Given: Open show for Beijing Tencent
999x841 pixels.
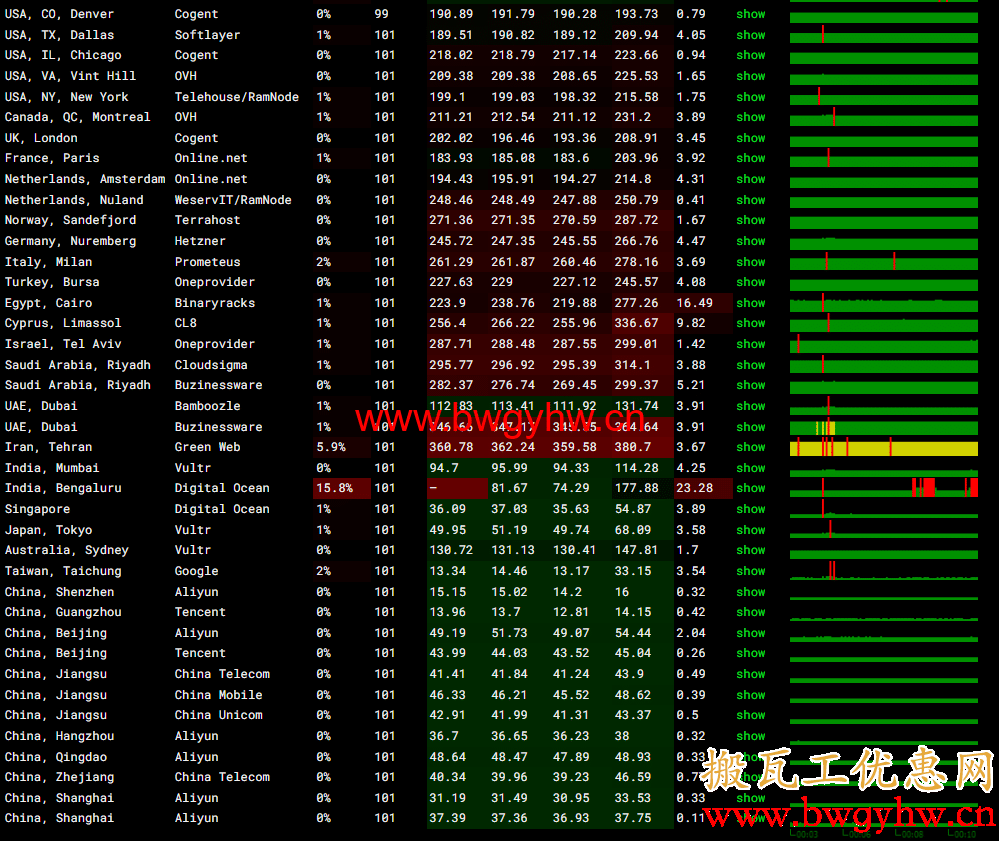Looking at the screenshot, I should tap(751, 653).
